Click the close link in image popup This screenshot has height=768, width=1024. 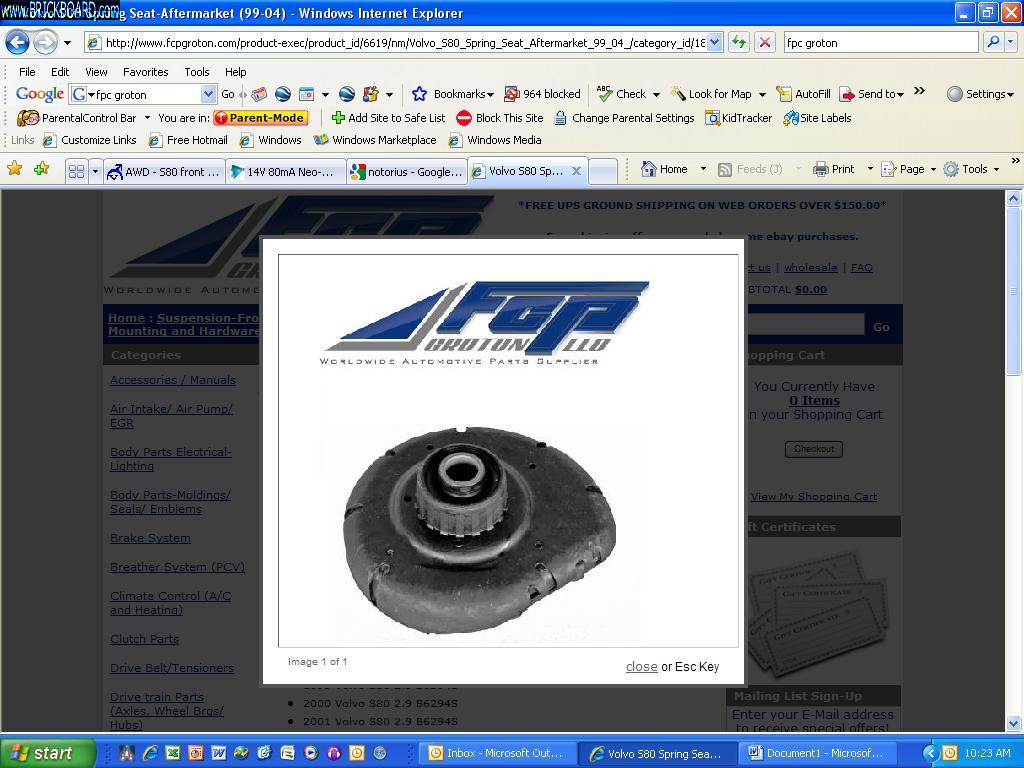(641, 666)
